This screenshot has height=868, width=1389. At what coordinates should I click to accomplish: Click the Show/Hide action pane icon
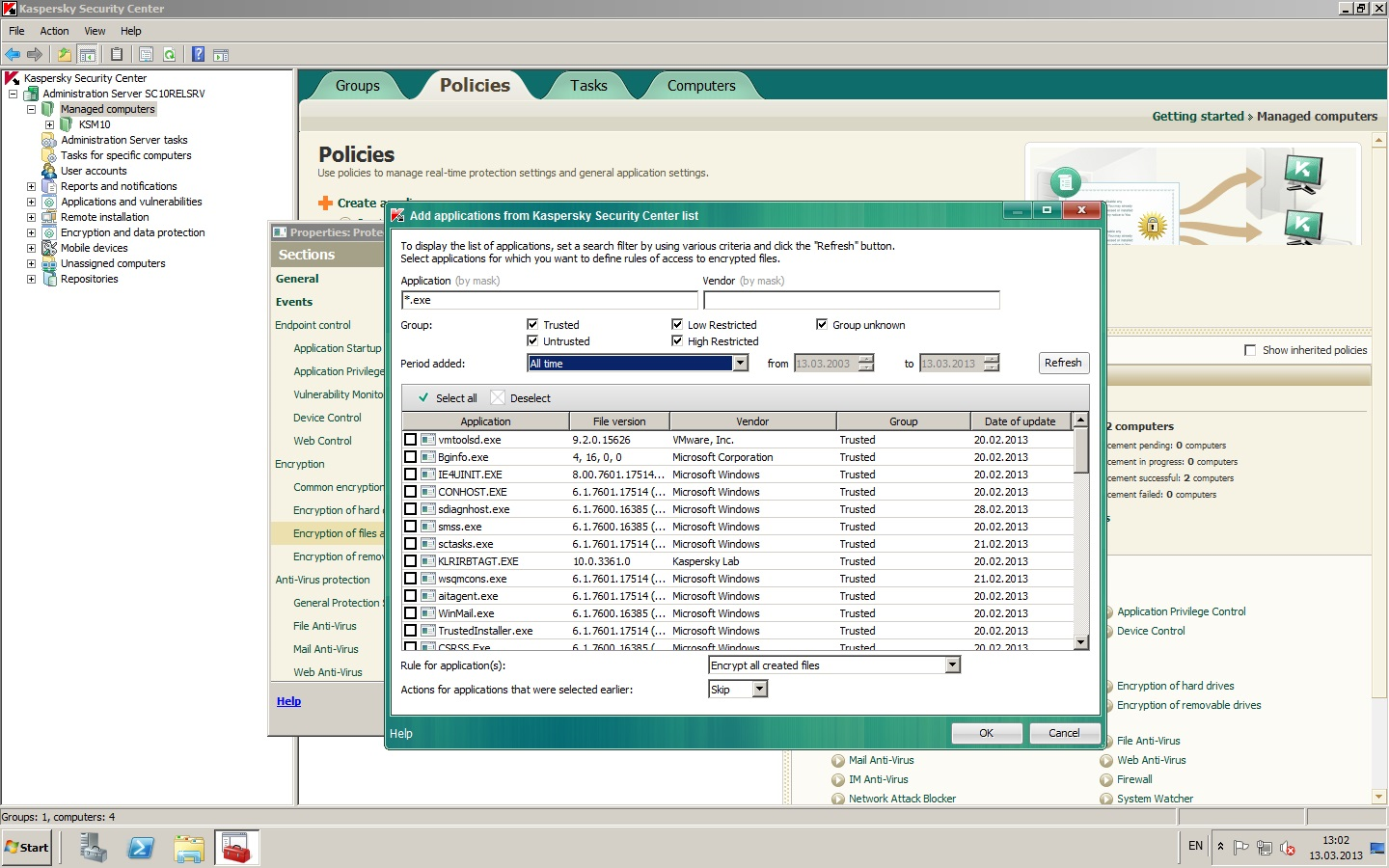click(x=221, y=55)
